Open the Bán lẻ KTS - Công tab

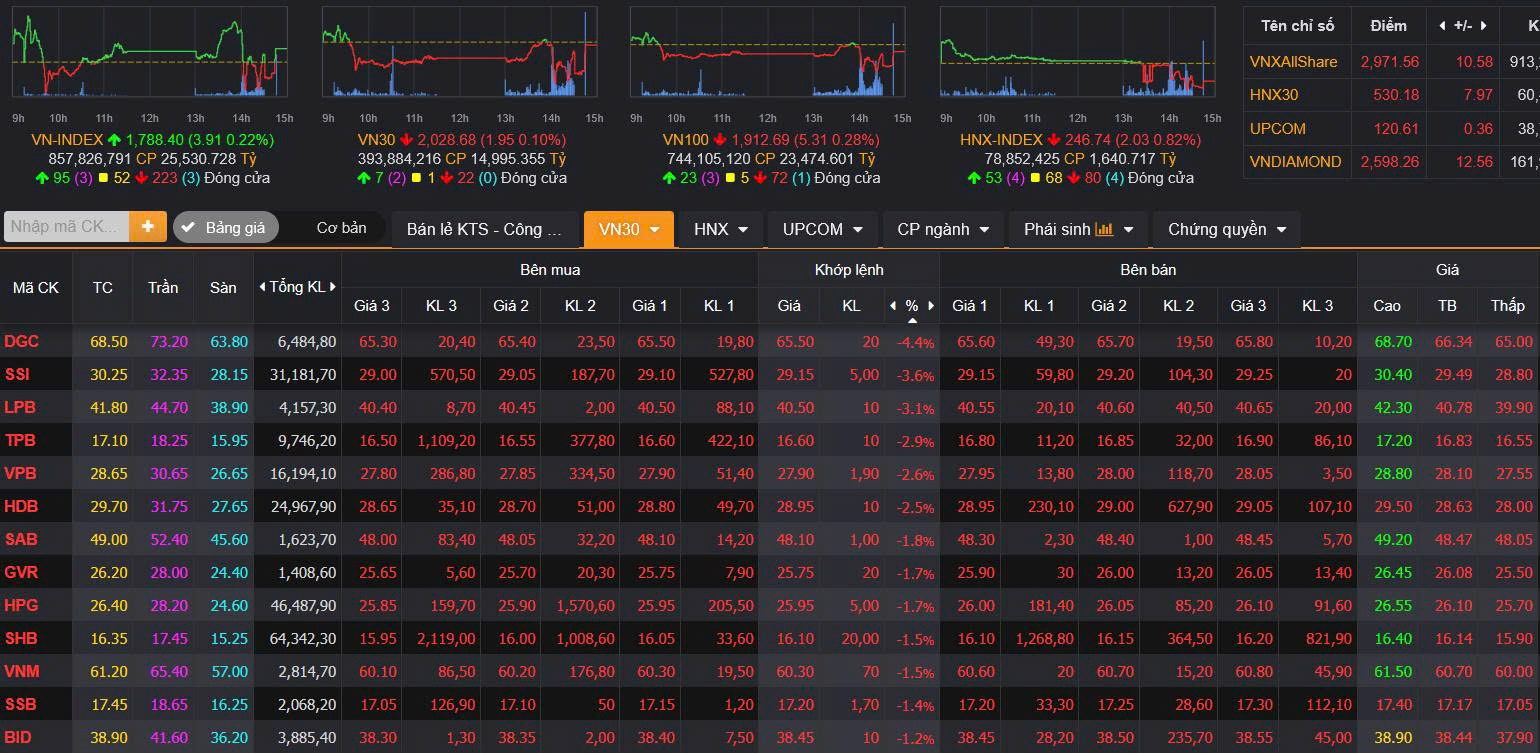(x=485, y=229)
